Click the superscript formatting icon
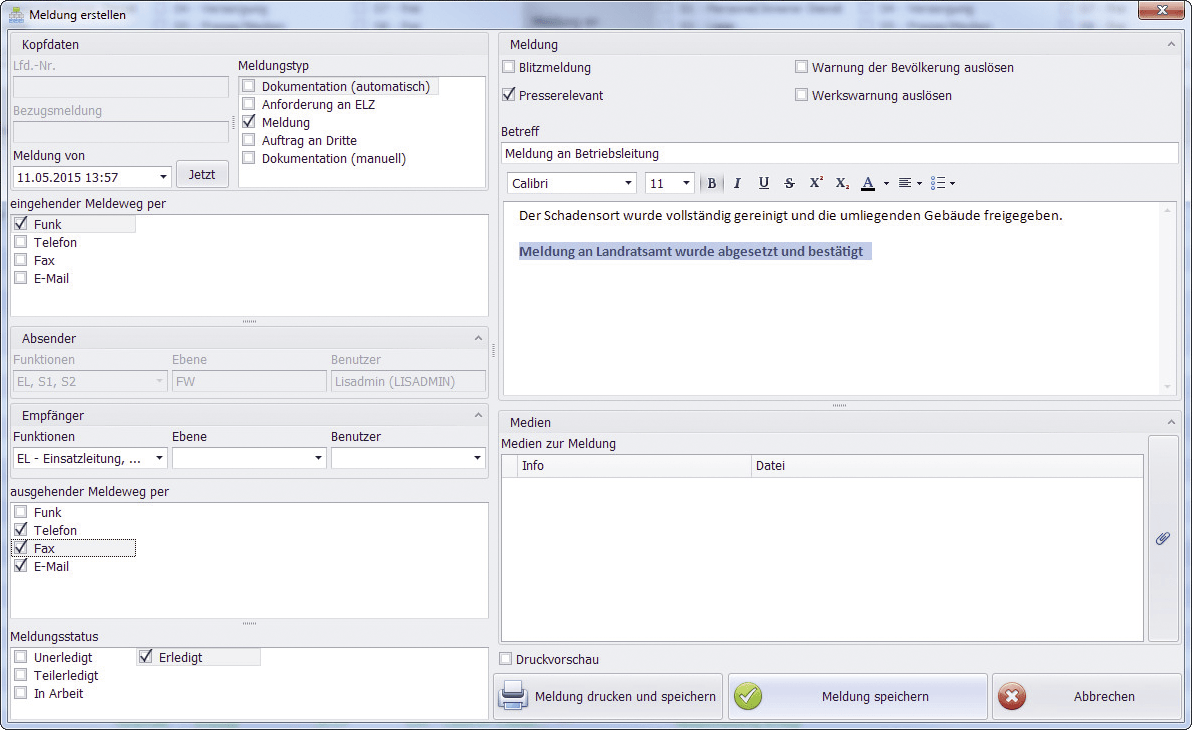This screenshot has height=730, width=1192. click(x=816, y=183)
